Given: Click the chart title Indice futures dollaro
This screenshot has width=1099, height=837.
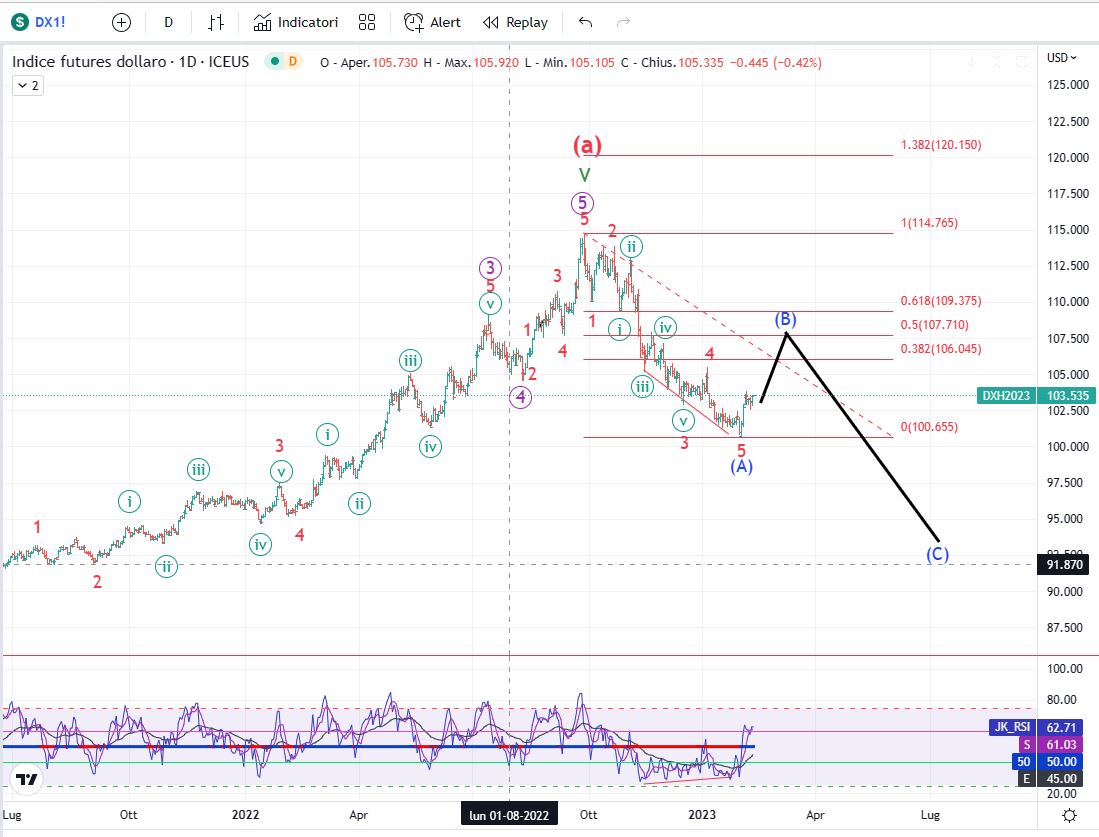Looking at the screenshot, I should coord(89,62).
